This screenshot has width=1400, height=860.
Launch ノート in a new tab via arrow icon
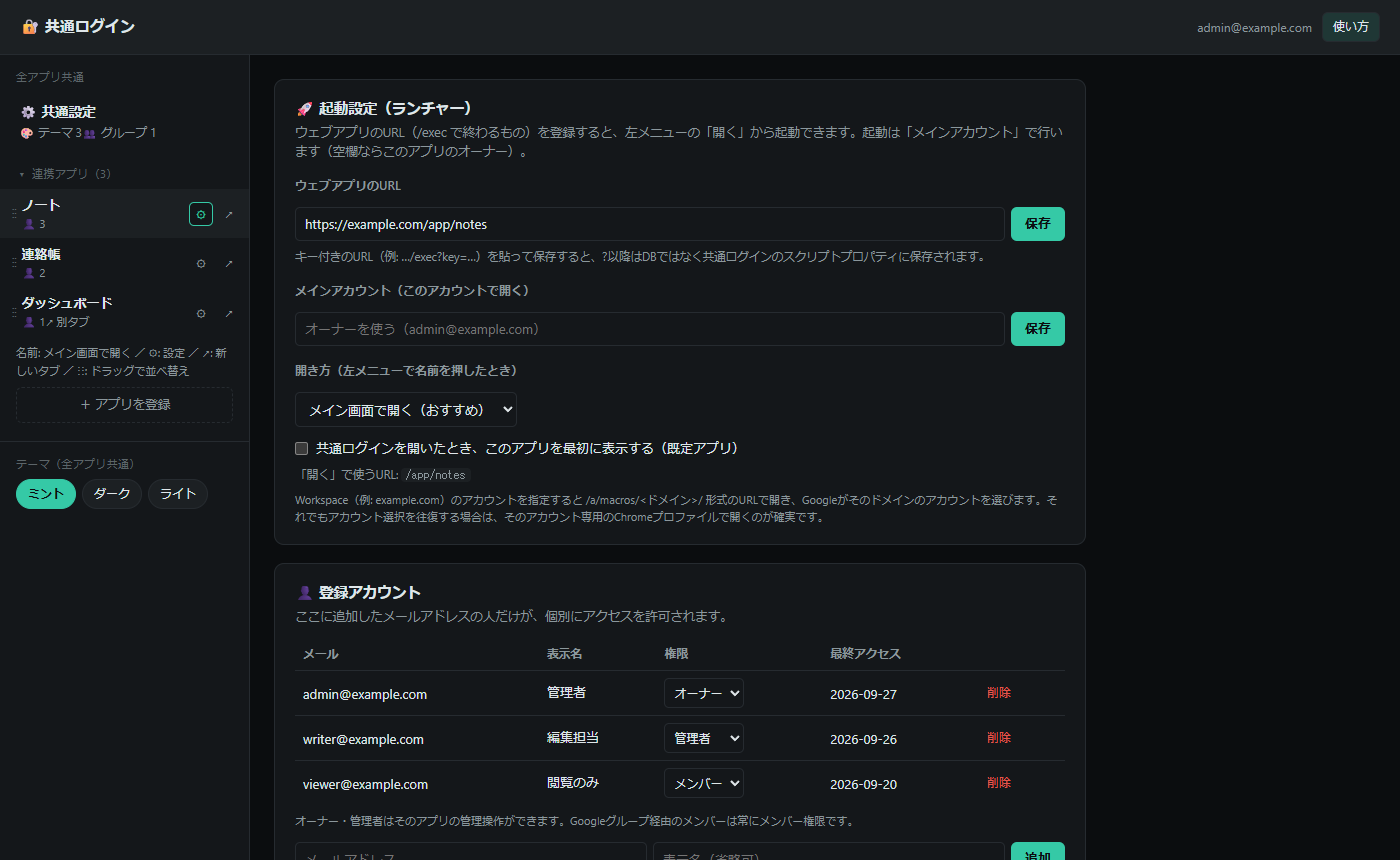coord(229,214)
